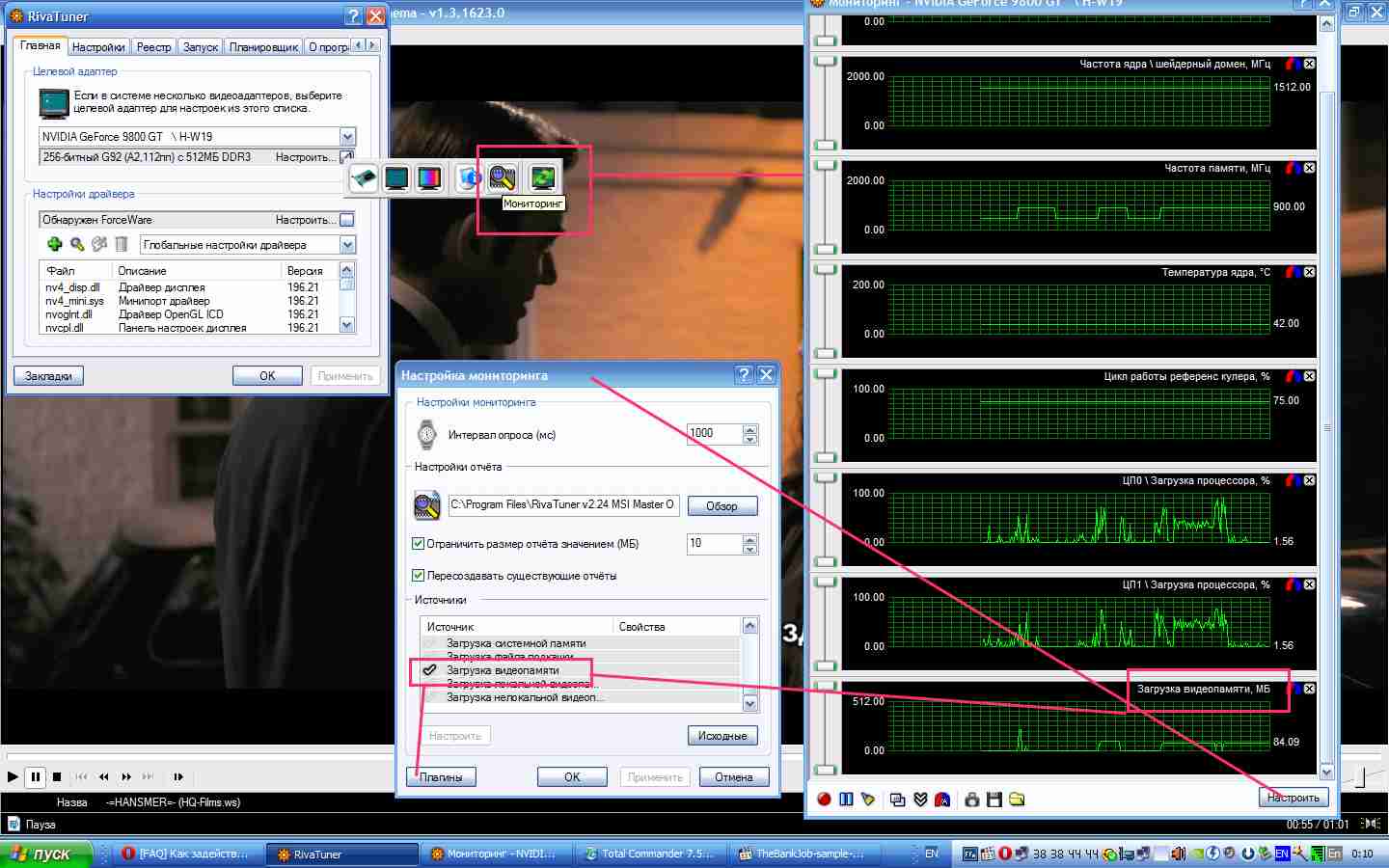This screenshot has height=868, width=1389.
Task: Click the color bars monitor icon
Action: click(x=429, y=177)
